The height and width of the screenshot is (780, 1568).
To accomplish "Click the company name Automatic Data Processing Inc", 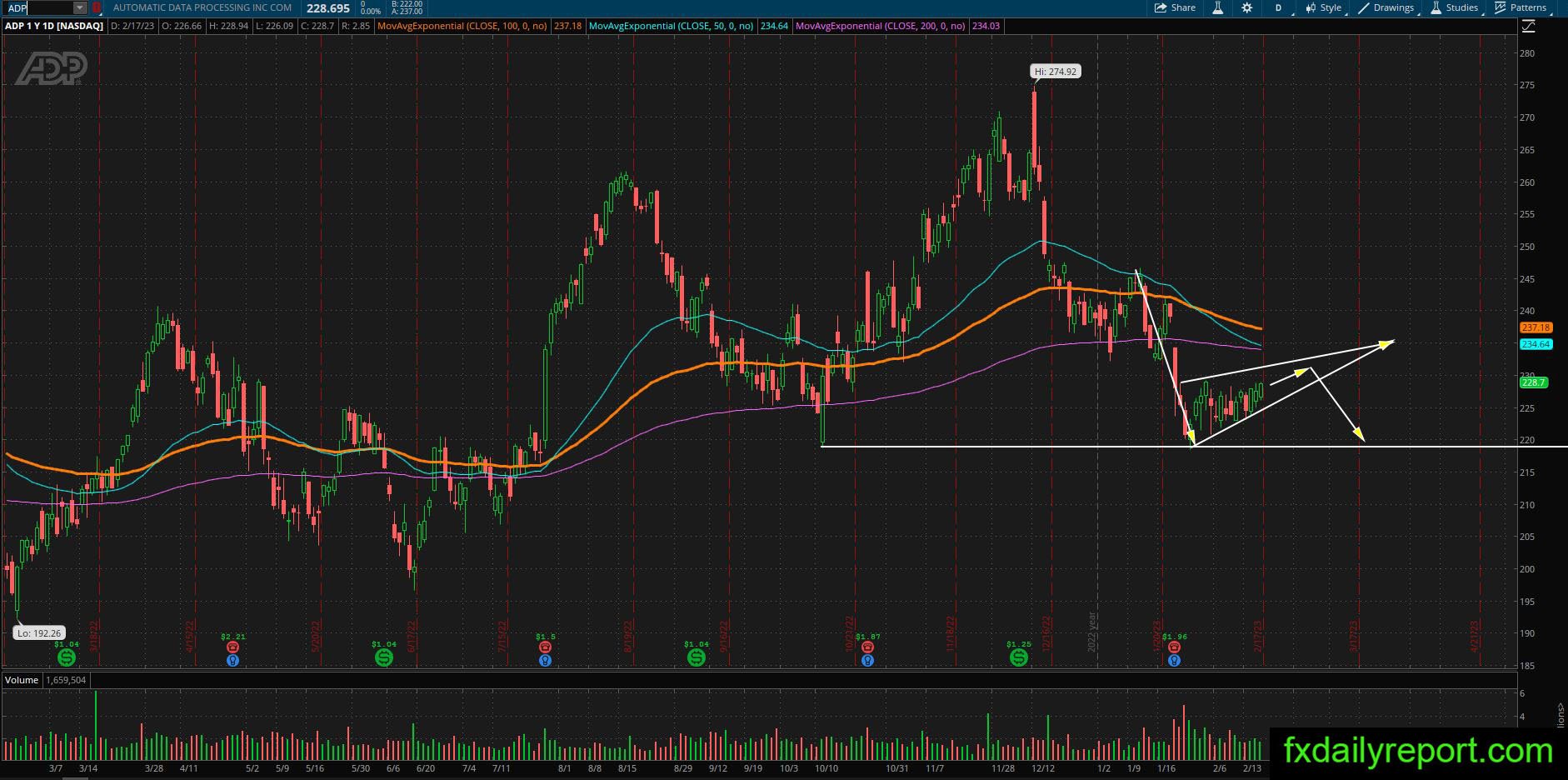I will (202, 7).
